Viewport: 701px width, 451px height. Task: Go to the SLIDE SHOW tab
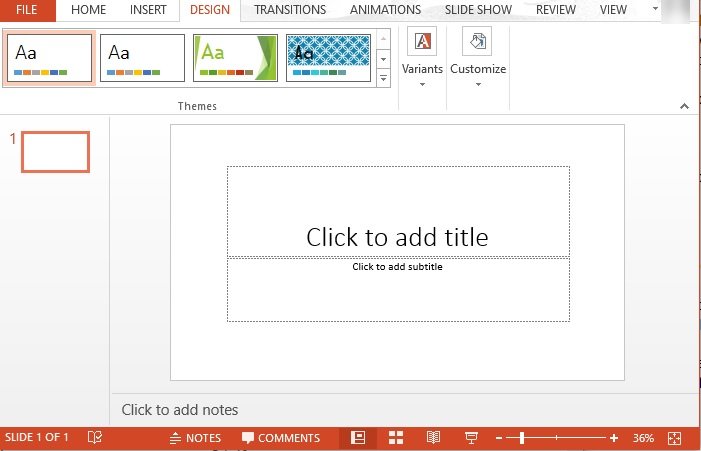click(478, 10)
